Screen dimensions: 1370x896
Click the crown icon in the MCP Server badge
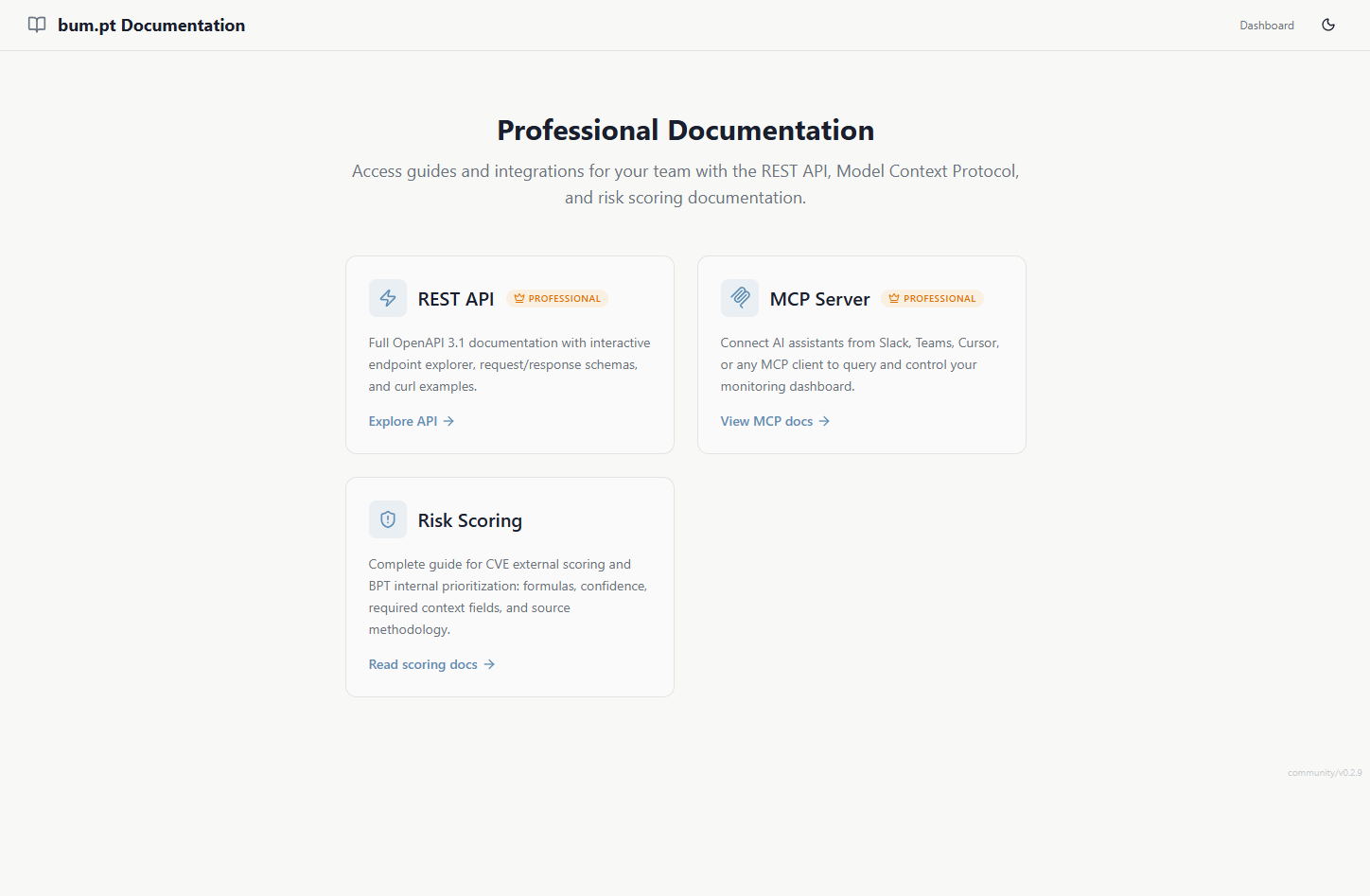coord(894,298)
